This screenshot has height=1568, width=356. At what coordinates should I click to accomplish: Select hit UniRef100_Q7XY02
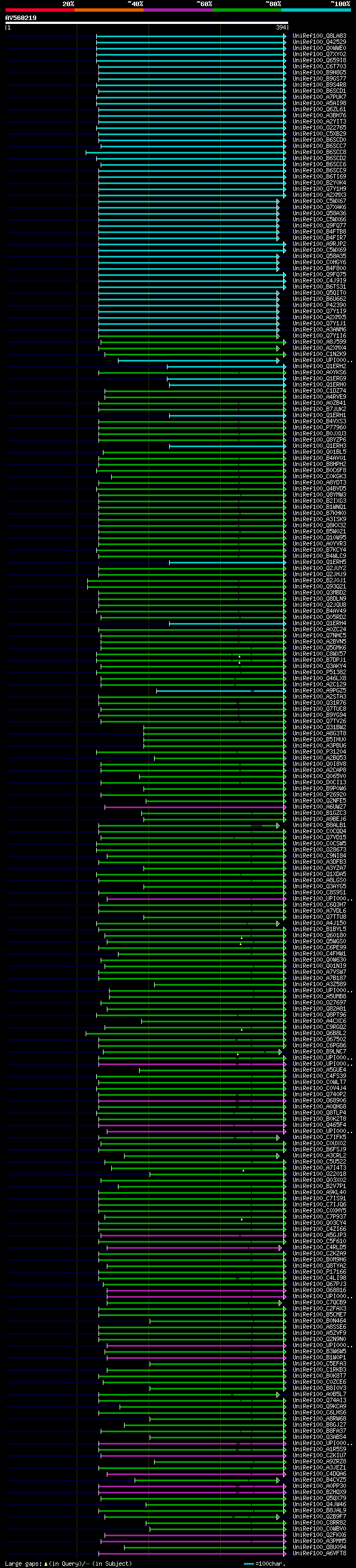319,54
